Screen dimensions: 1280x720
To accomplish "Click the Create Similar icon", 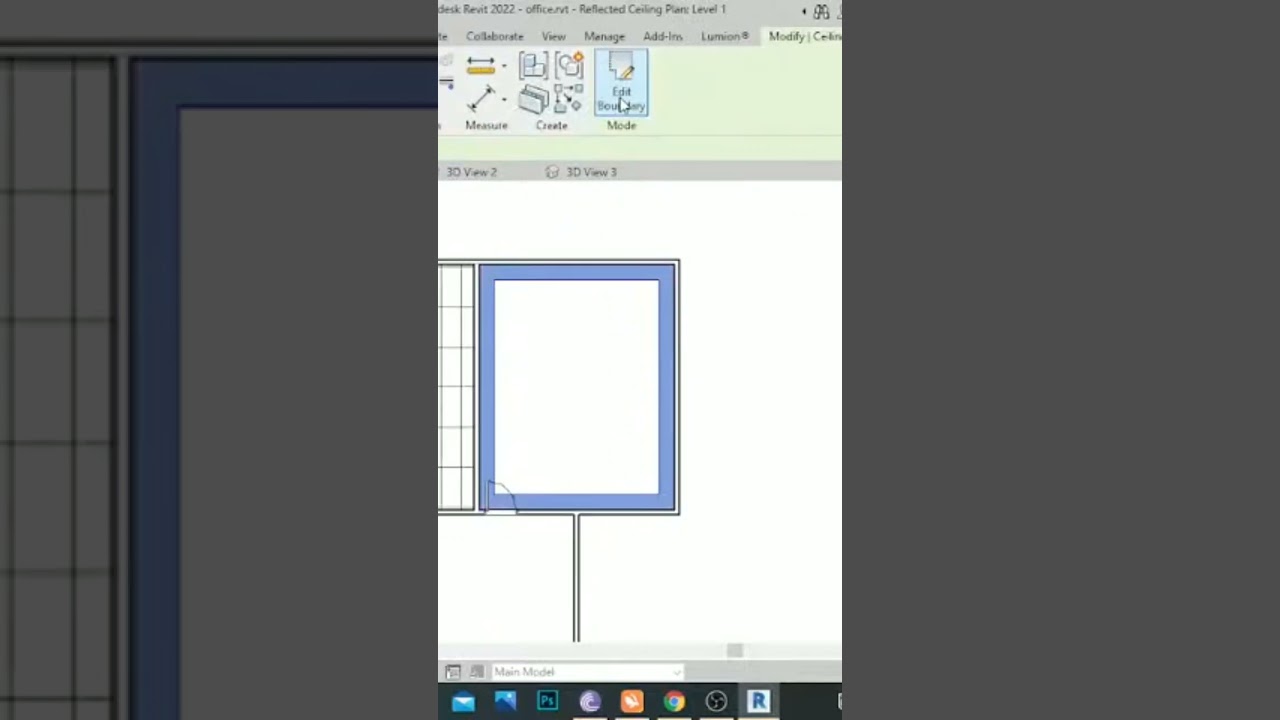I will (568, 99).
